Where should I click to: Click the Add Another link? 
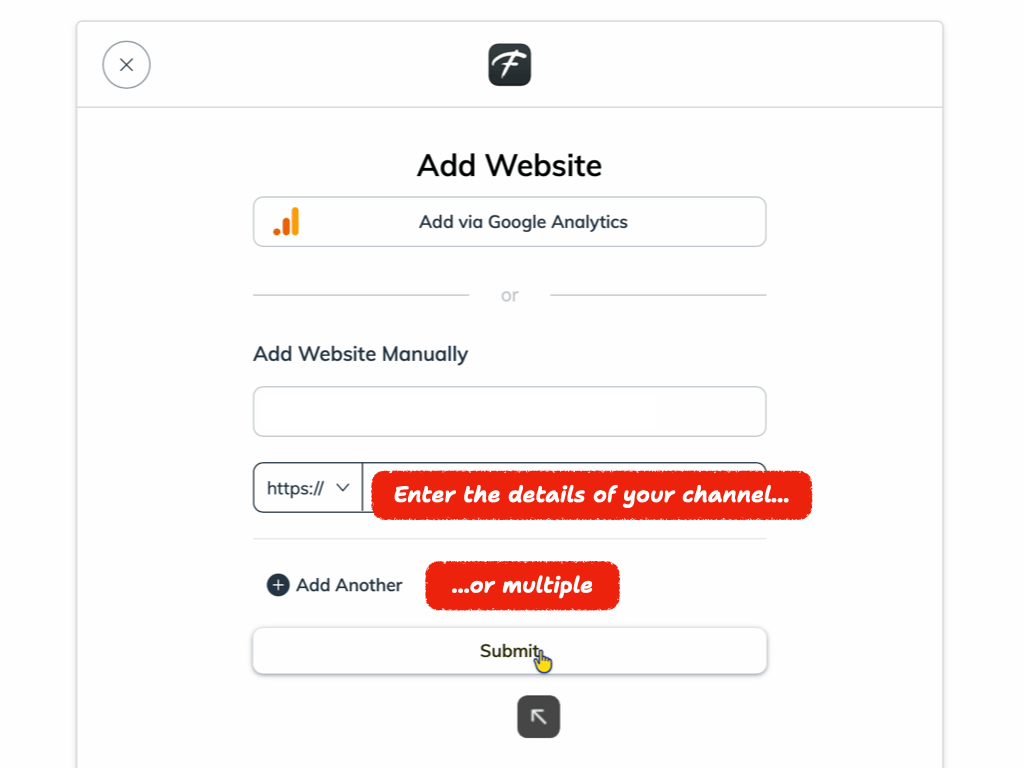click(x=348, y=585)
